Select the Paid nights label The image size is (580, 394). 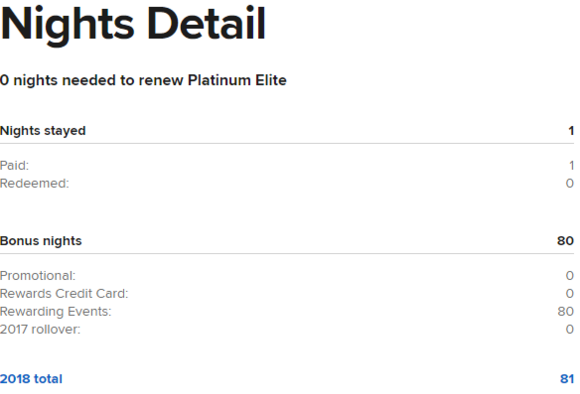[14, 165]
